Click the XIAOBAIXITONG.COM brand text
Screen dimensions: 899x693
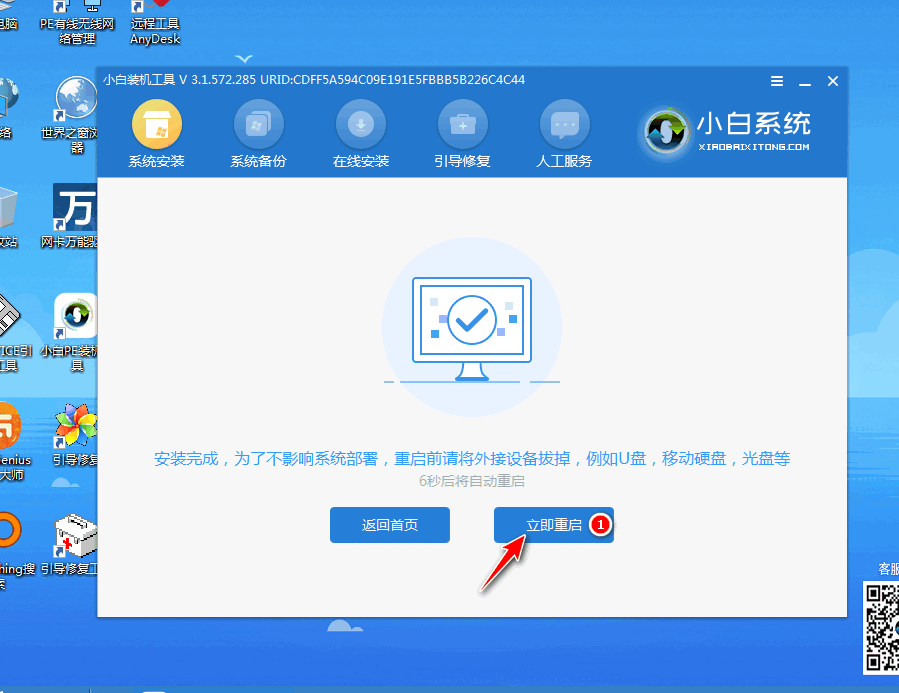tap(754, 147)
